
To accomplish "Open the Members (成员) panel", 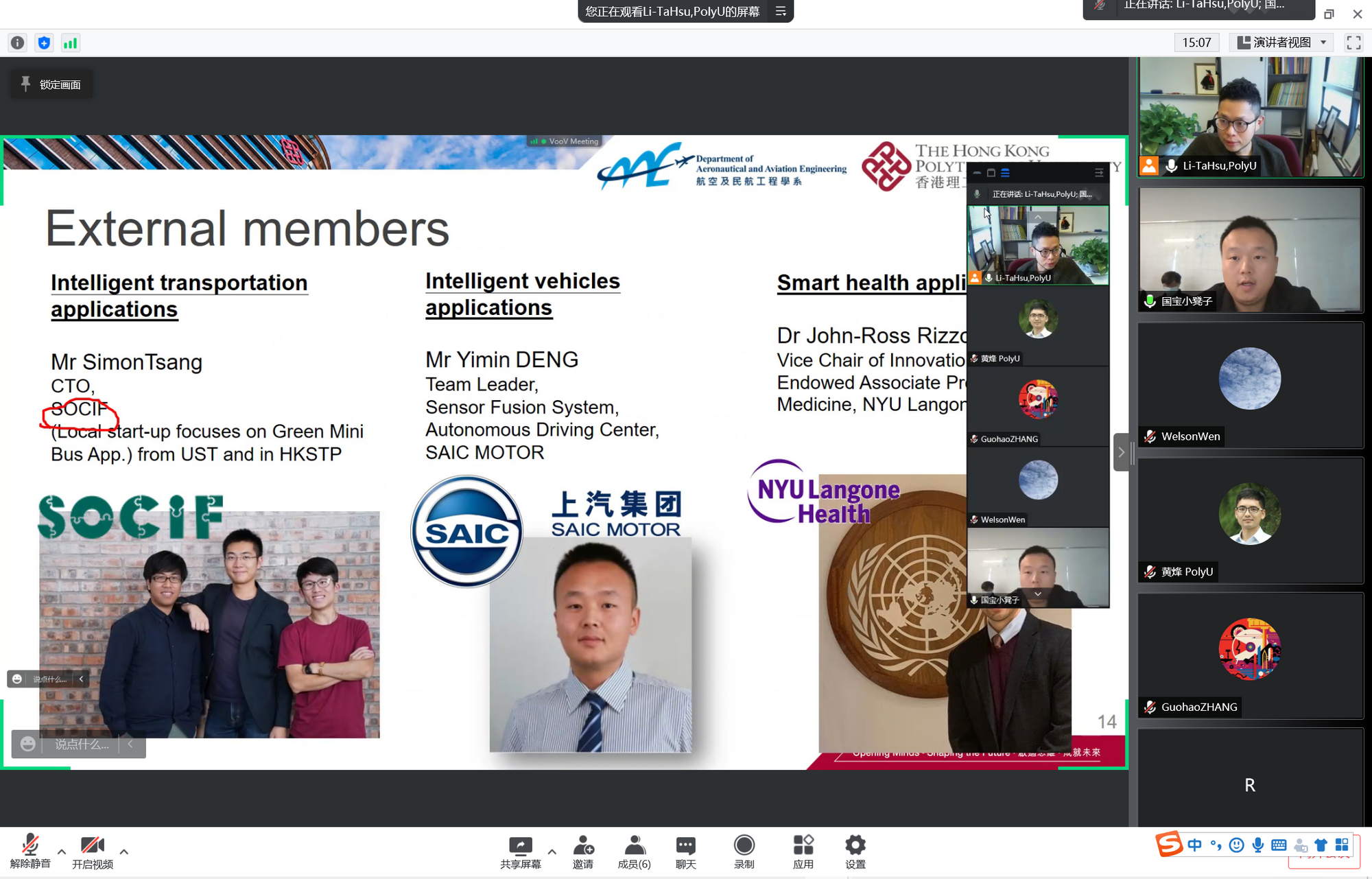I will coord(634,852).
